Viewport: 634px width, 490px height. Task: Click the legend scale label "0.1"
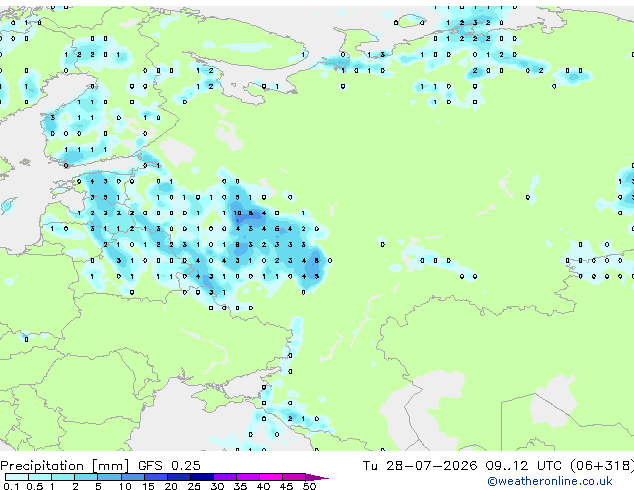pyautogui.click(x=11, y=486)
